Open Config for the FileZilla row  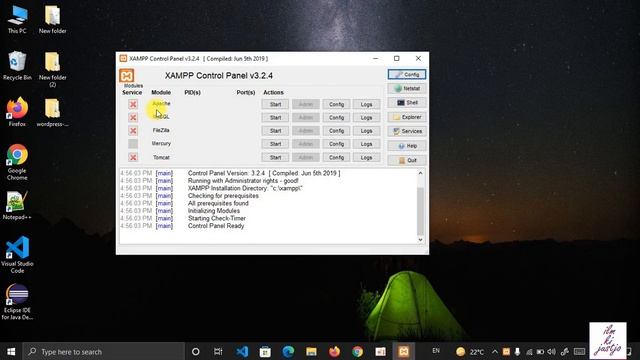336,131
